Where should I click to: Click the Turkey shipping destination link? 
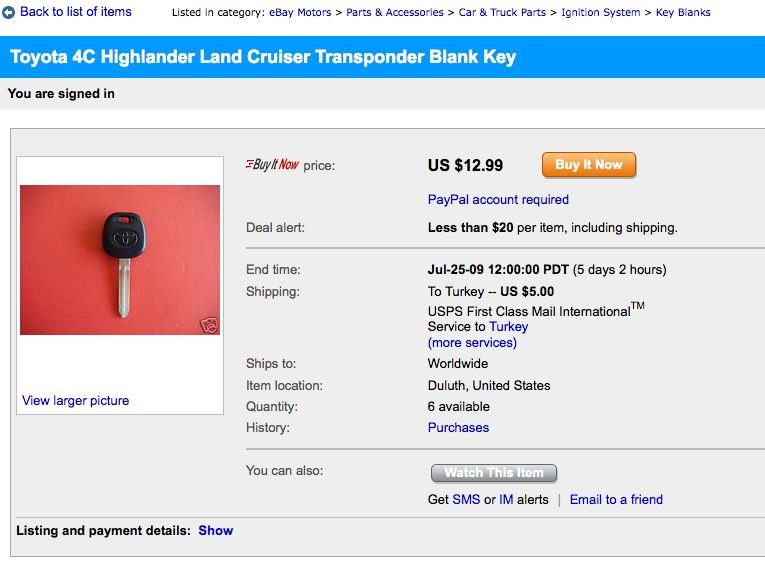tap(508, 327)
